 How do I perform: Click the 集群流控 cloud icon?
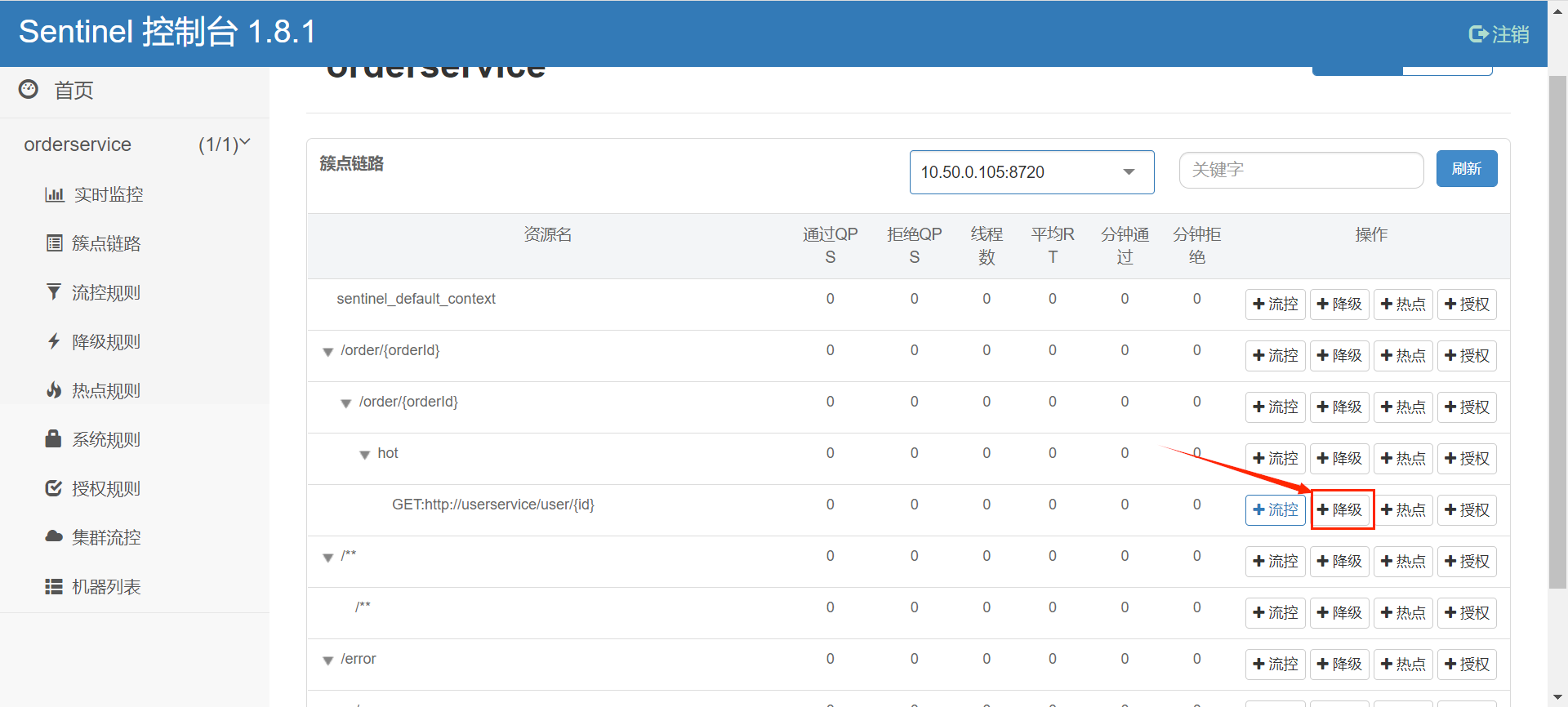54,536
